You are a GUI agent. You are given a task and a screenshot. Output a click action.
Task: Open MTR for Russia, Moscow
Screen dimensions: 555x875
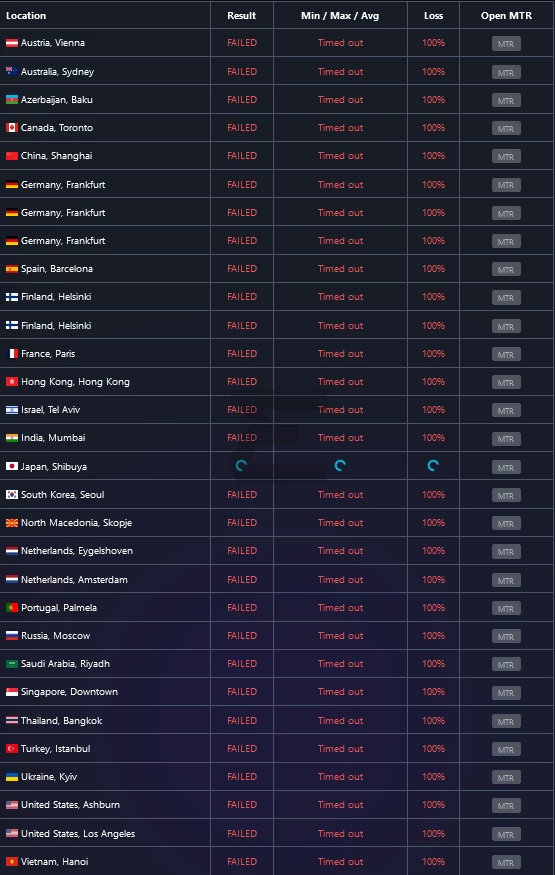click(506, 637)
